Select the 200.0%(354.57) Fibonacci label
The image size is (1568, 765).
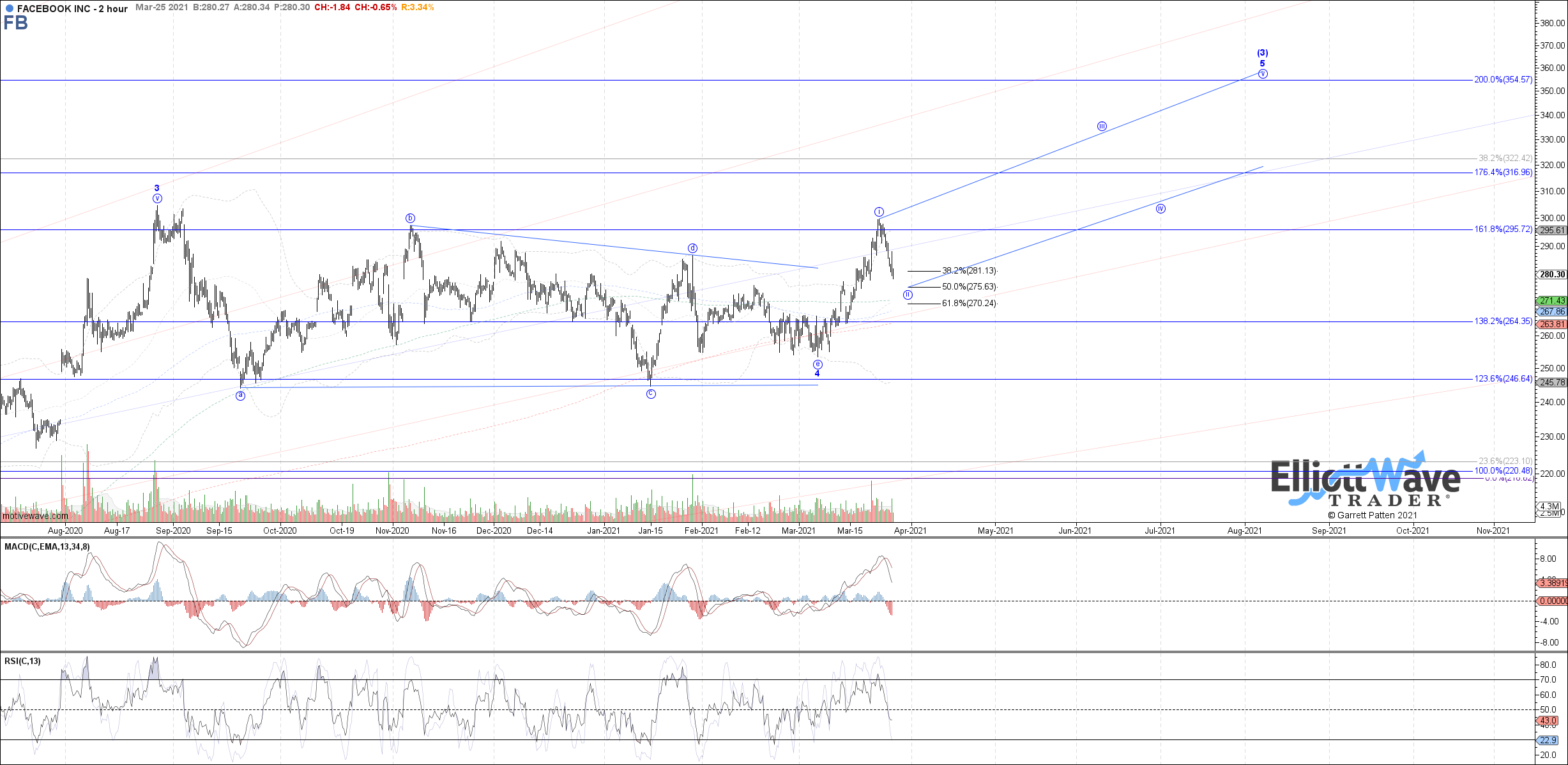point(1503,80)
